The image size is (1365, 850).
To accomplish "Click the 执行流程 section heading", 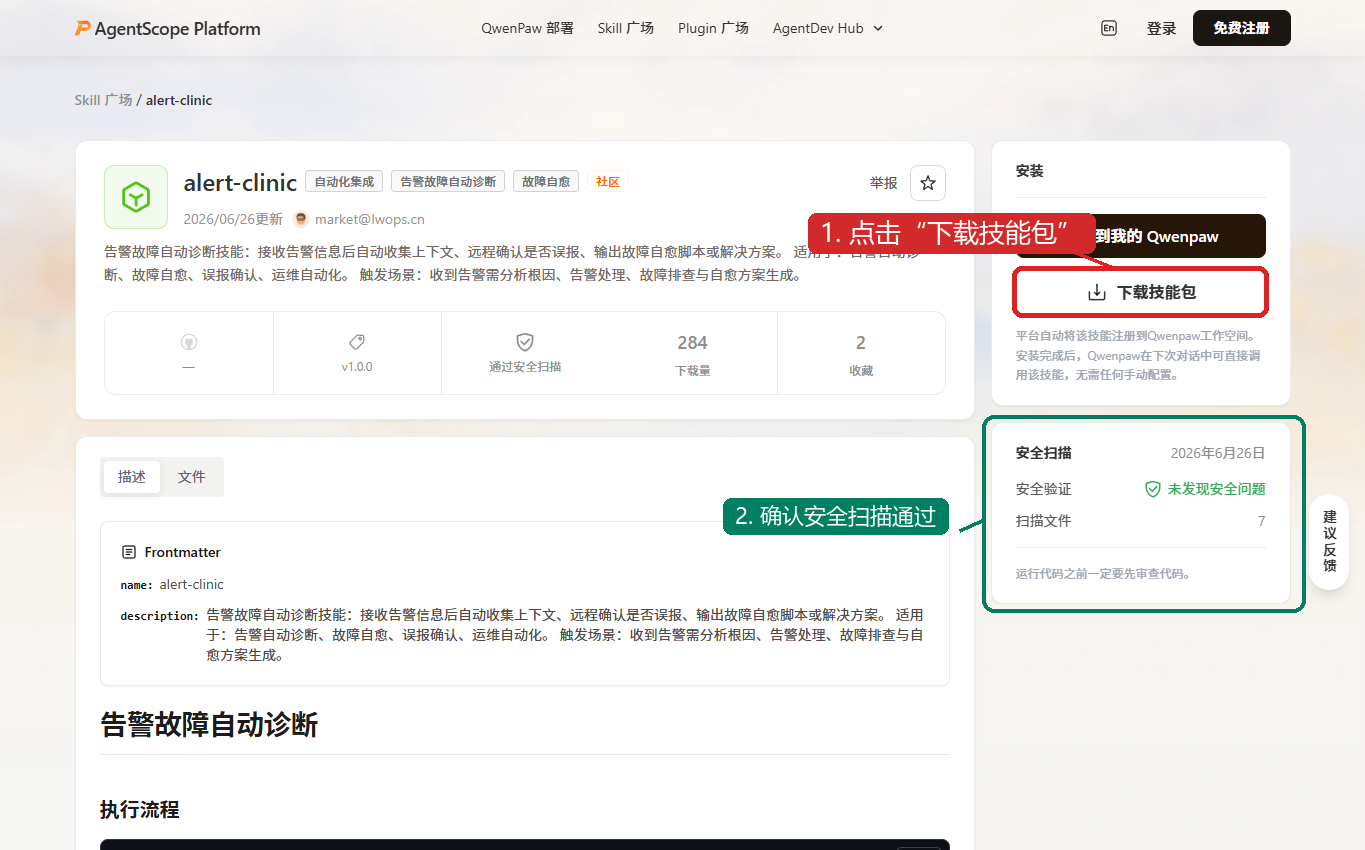I will pyautogui.click(x=140, y=809).
